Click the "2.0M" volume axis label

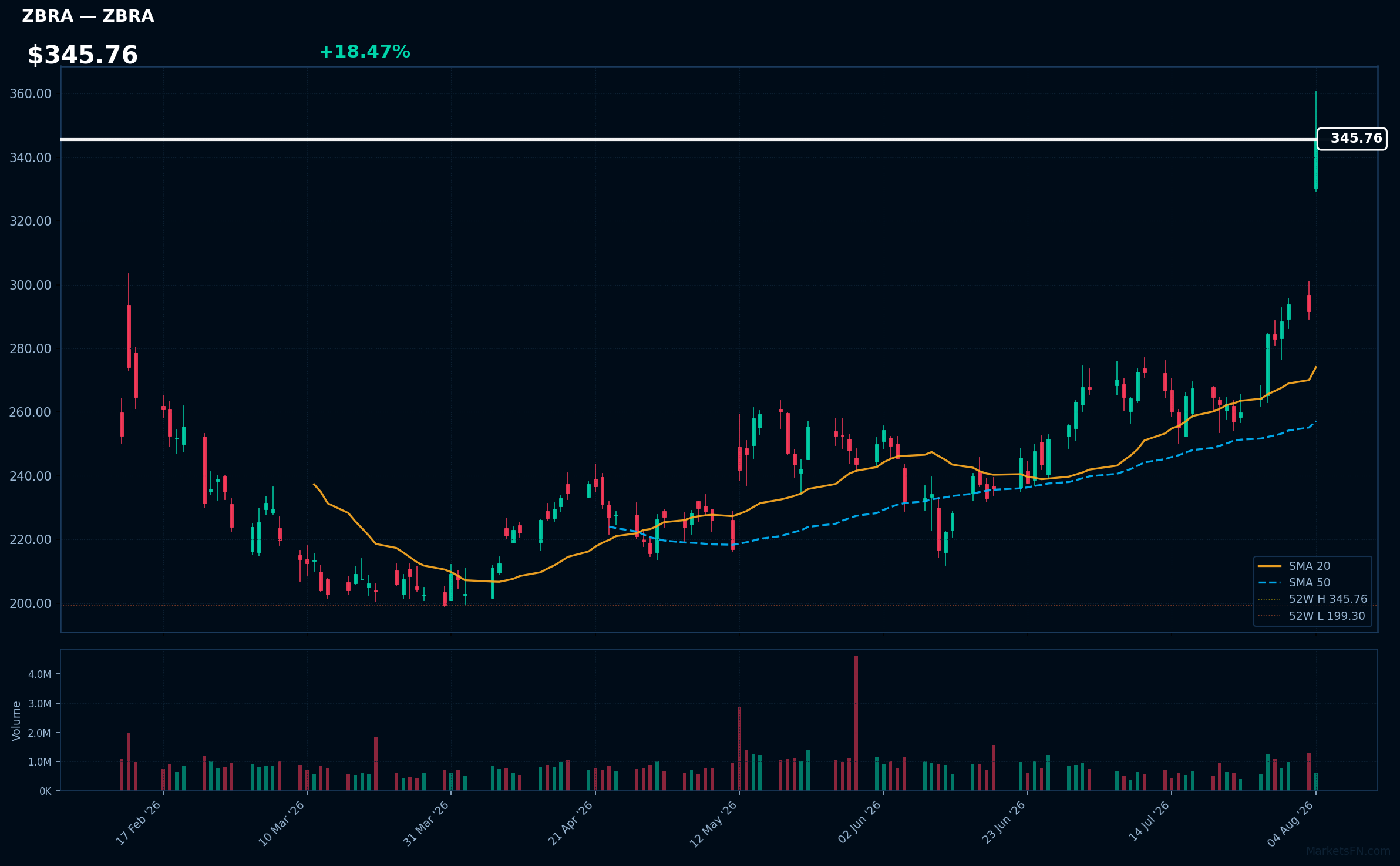(x=40, y=733)
